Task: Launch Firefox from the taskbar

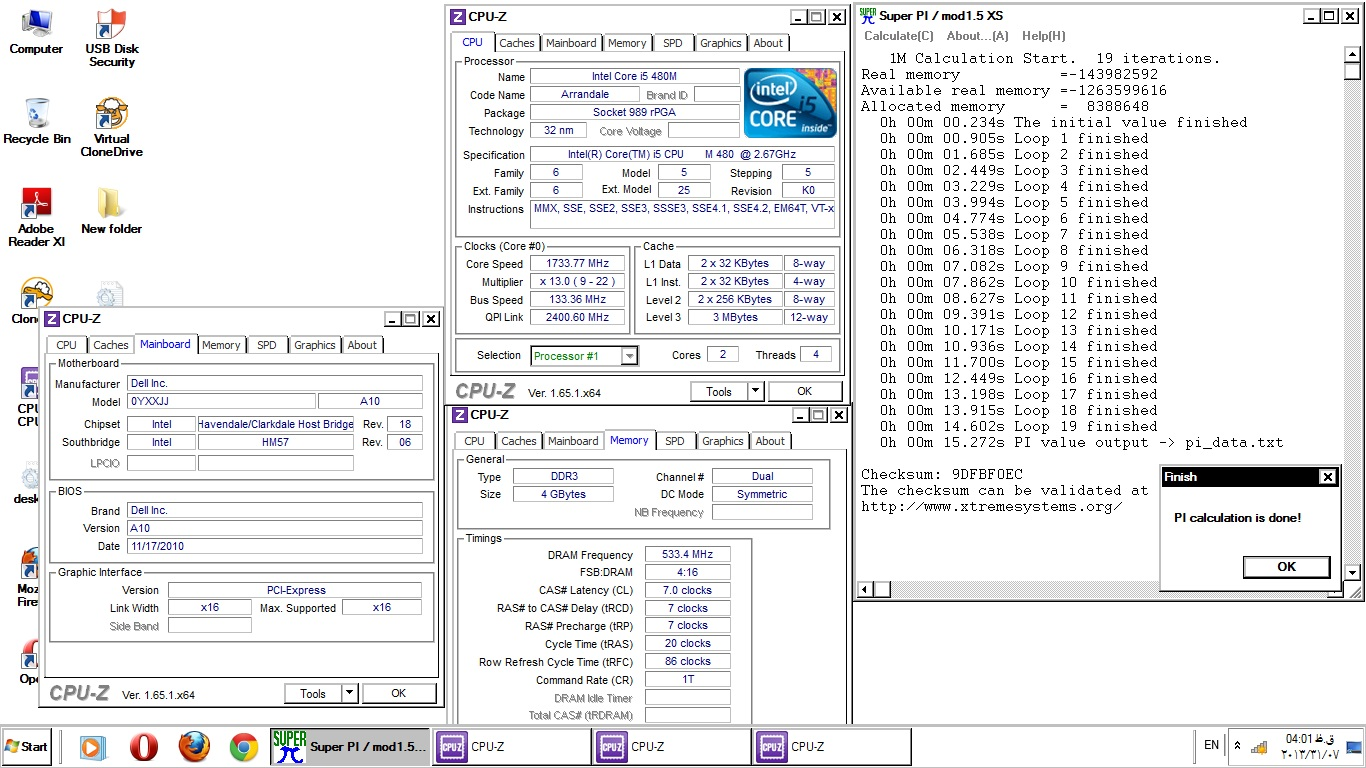Action: (194, 747)
